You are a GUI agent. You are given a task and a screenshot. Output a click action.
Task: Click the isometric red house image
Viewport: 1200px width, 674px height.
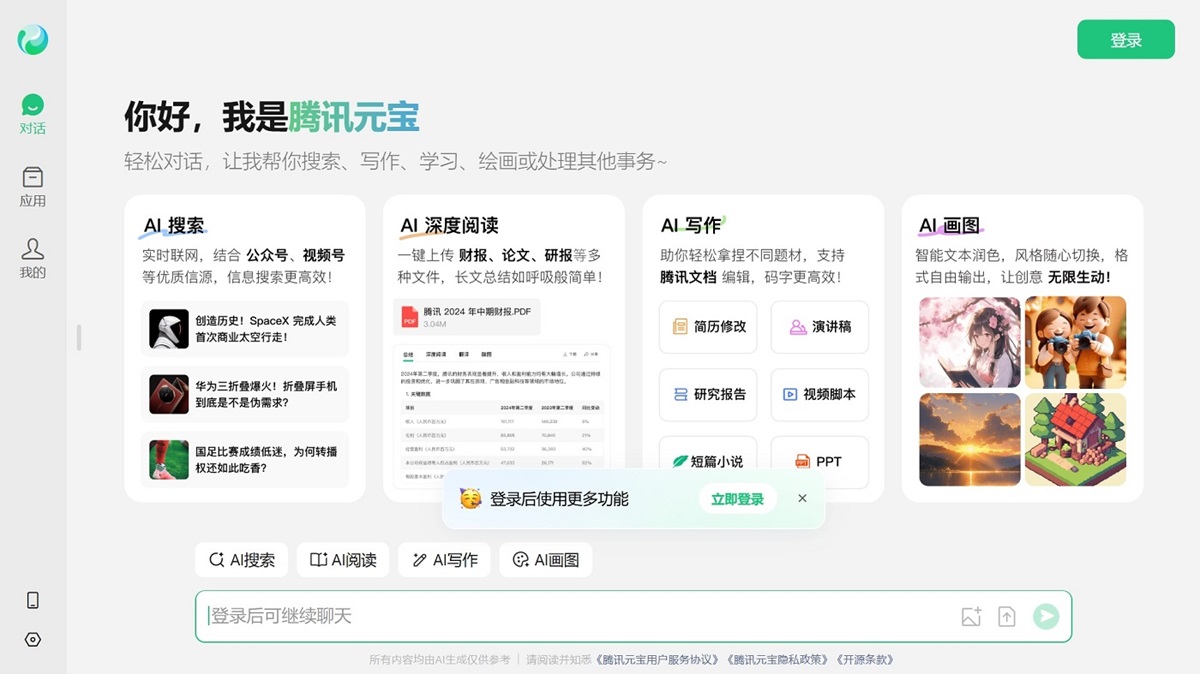click(x=1076, y=439)
